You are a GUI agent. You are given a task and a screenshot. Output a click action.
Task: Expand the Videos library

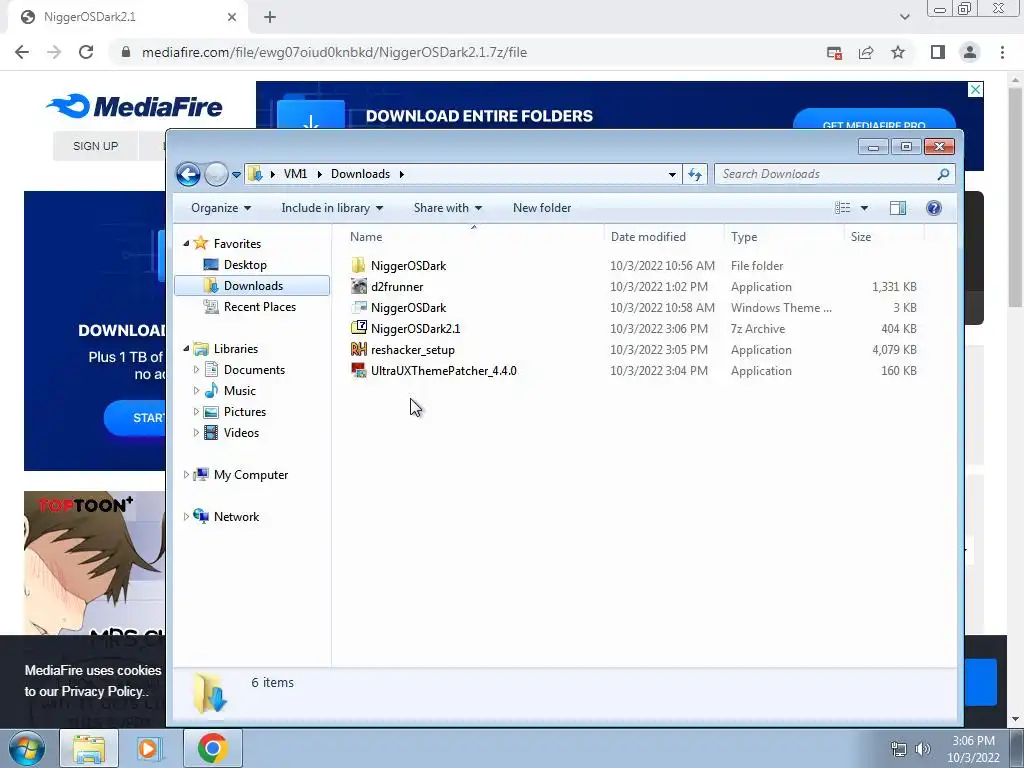click(x=196, y=432)
